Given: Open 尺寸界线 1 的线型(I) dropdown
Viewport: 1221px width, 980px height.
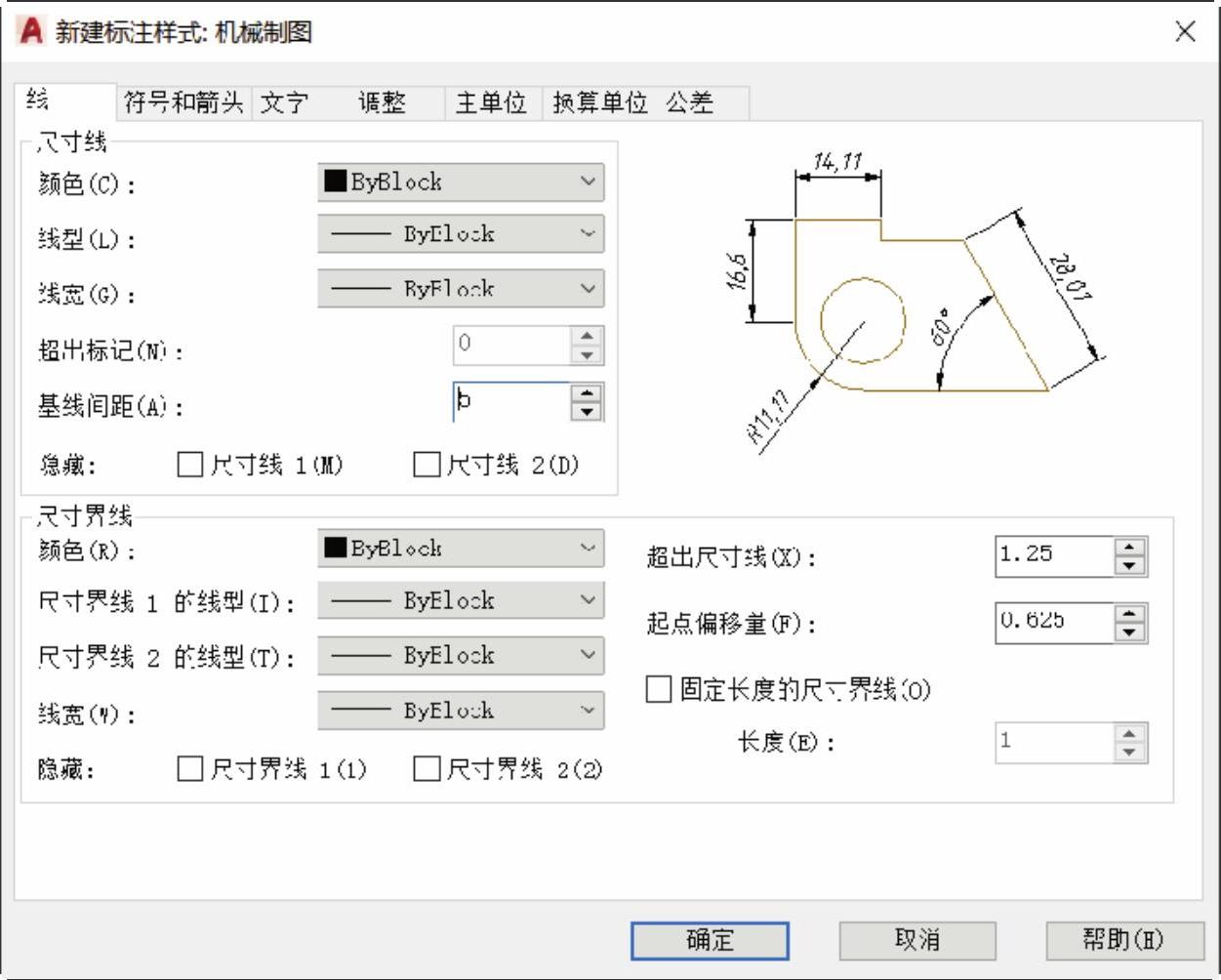Looking at the screenshot, I should coord(461,601).
